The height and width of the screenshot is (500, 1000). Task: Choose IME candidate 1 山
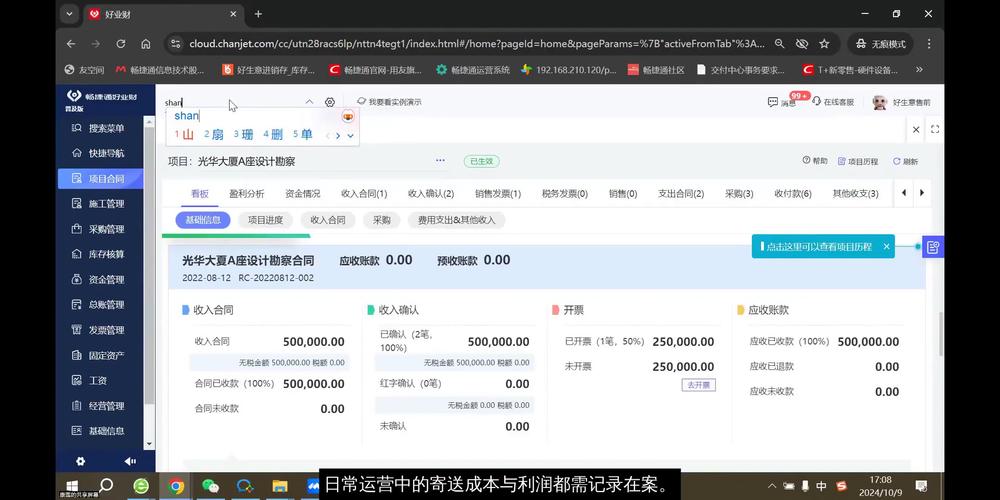[184, 135]
